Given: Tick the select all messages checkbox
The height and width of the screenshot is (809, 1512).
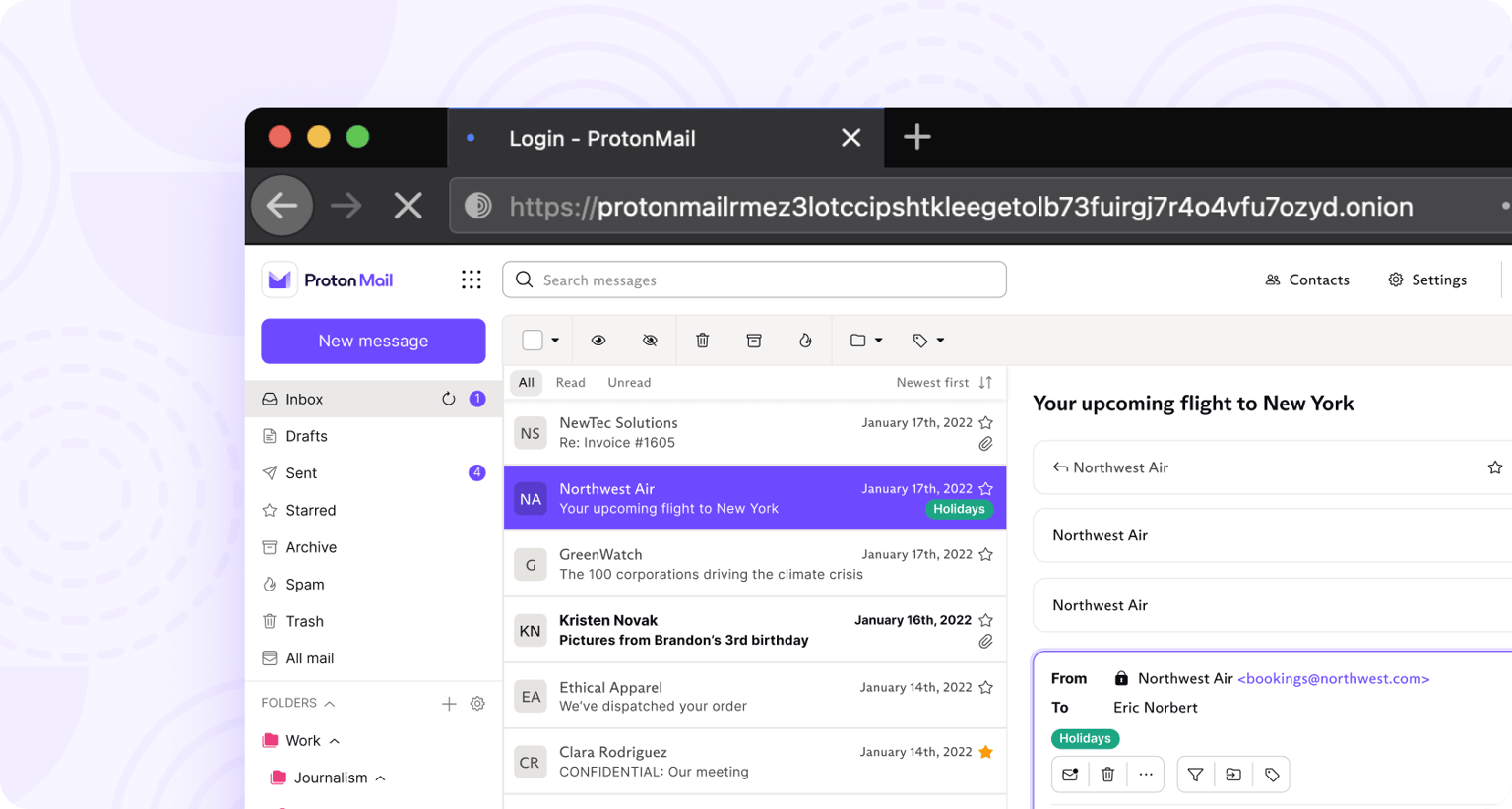Looking at the screenshot, I should click(533, 341).
